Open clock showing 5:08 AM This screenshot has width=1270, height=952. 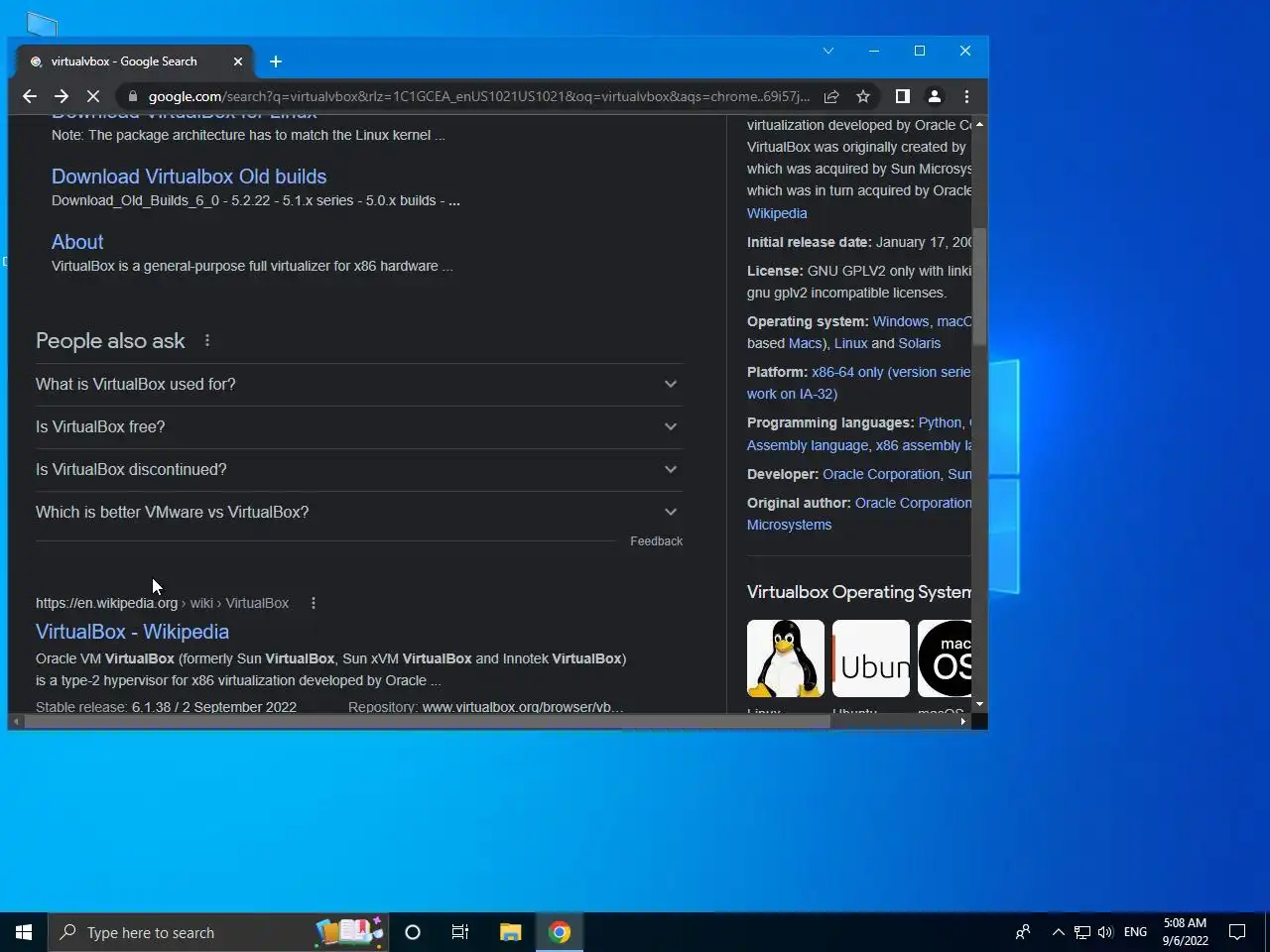tap(1185, 932)
